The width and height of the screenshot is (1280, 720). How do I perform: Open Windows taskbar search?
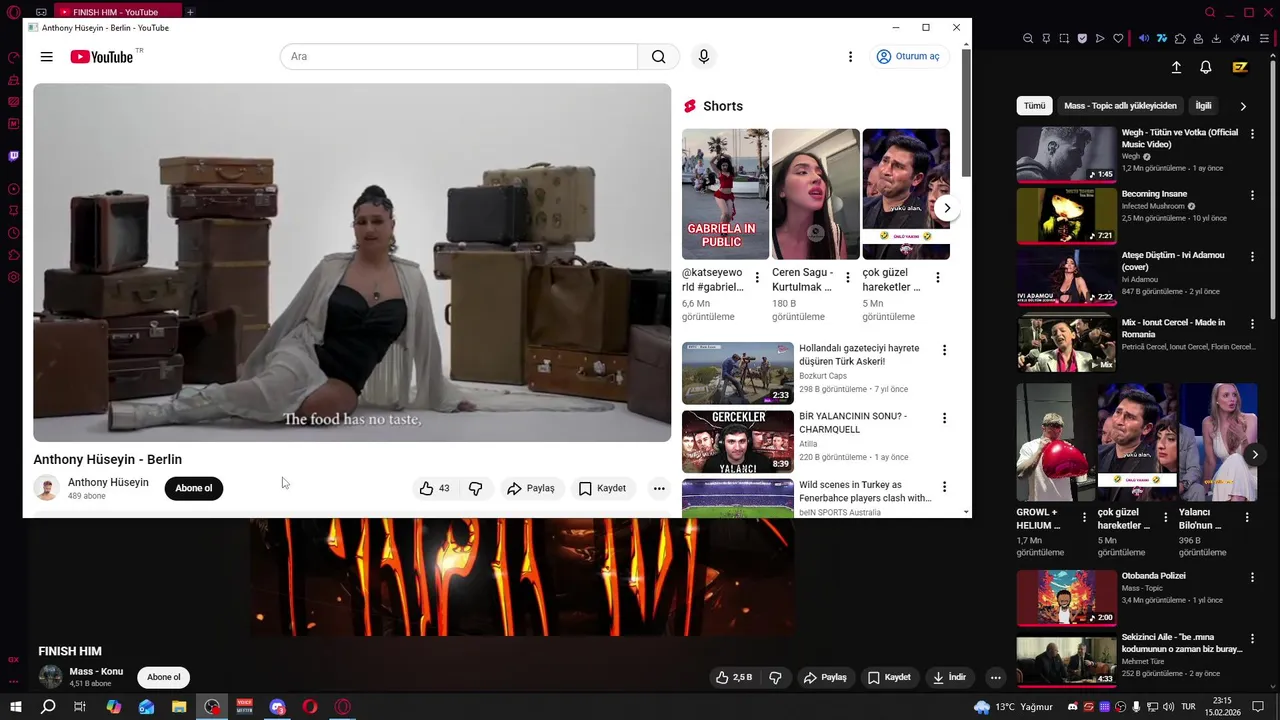click(x=48, y=707)
